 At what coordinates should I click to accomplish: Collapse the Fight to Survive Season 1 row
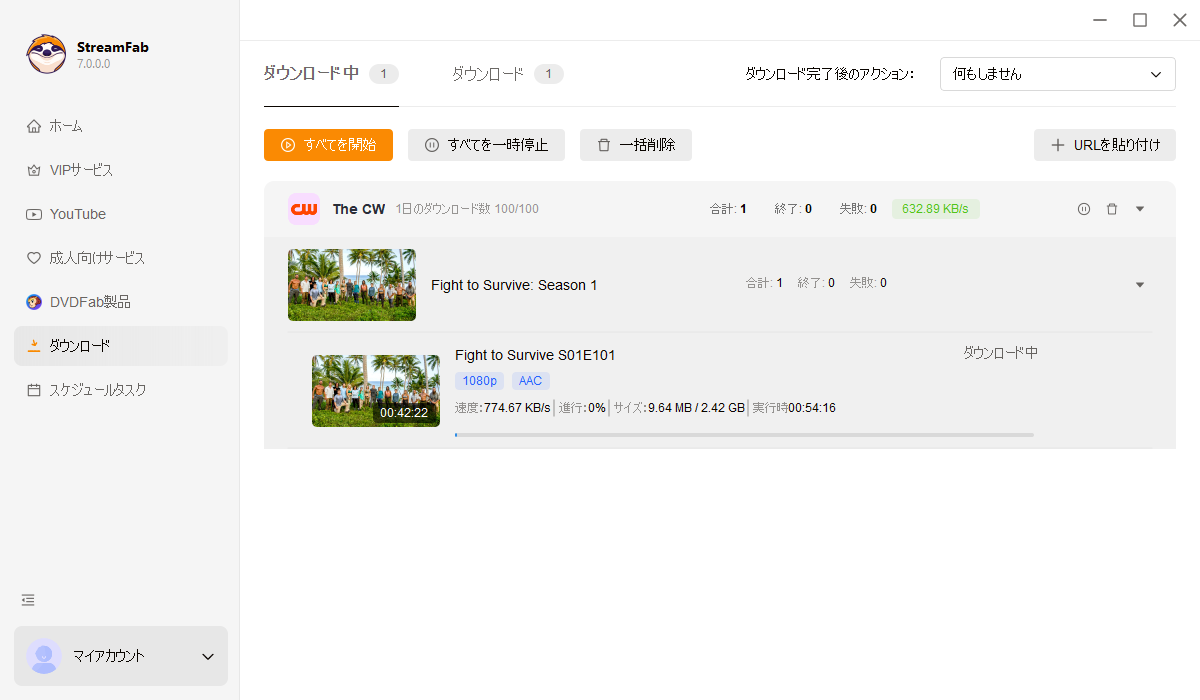(1139, 285)
